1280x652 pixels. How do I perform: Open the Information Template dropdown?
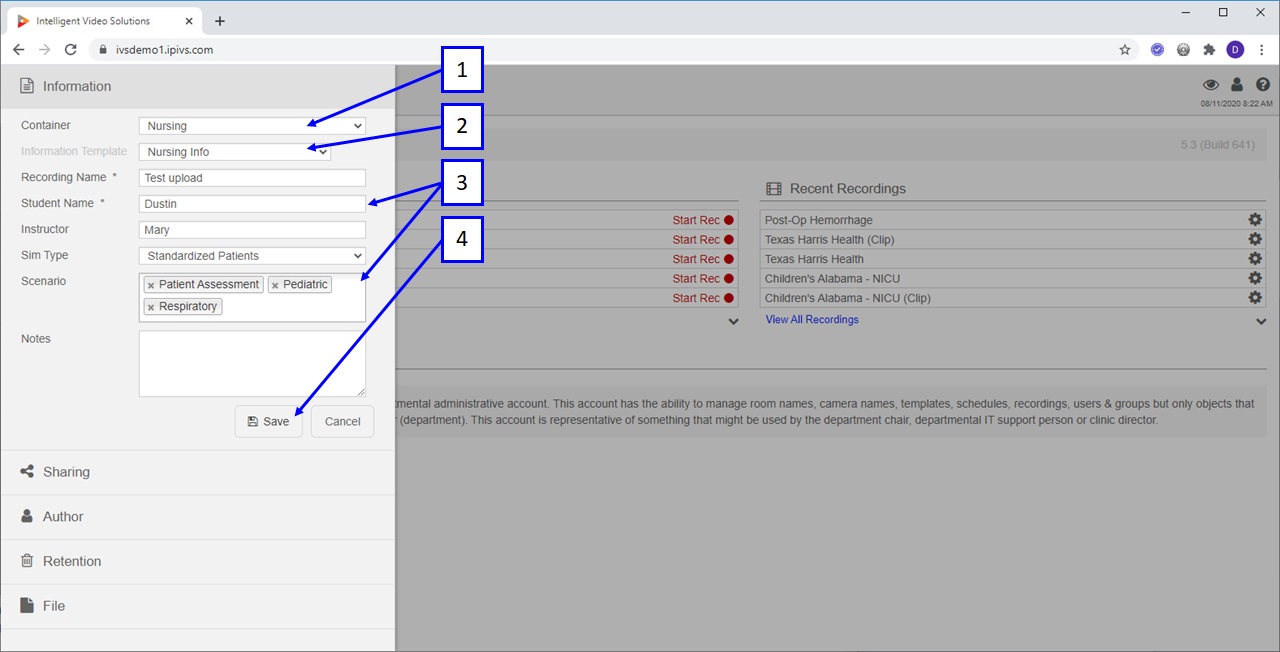235,152
